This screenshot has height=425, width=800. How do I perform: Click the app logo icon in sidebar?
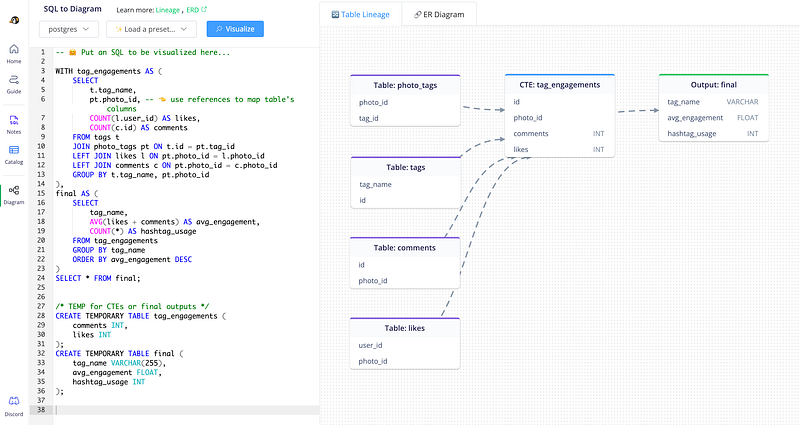pyautogui.click(x=14, y=20)
